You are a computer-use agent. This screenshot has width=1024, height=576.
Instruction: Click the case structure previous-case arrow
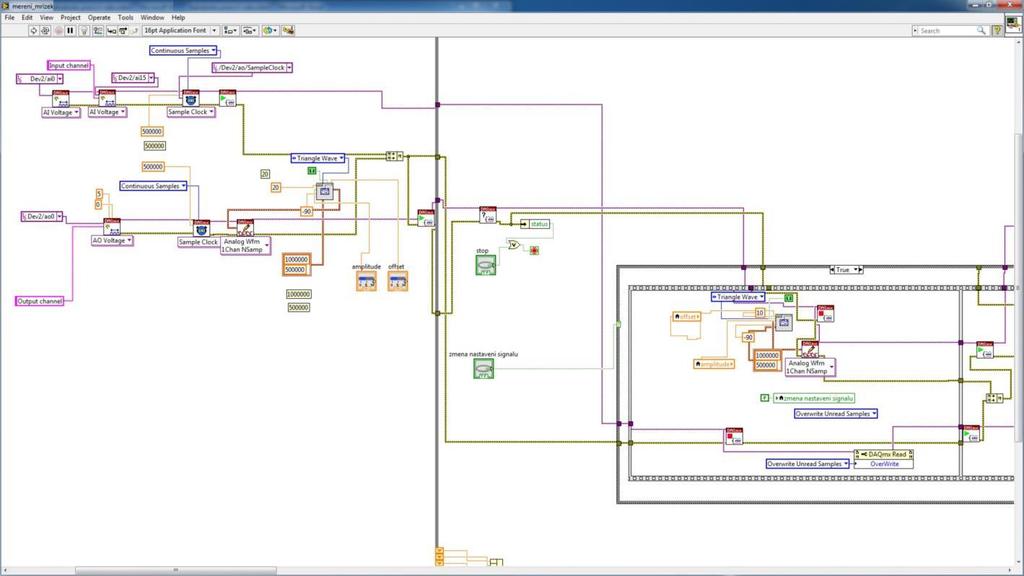832,269
